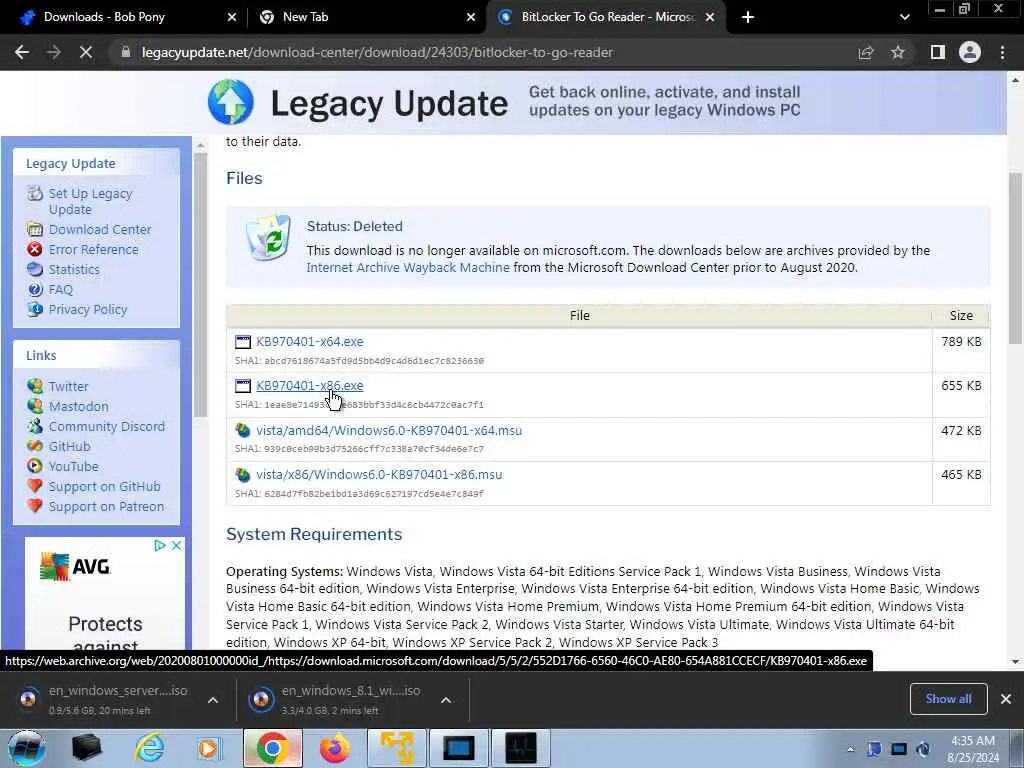Open the Twitter link
Screen dimensions: 1024x768
[x=69, y=386]
